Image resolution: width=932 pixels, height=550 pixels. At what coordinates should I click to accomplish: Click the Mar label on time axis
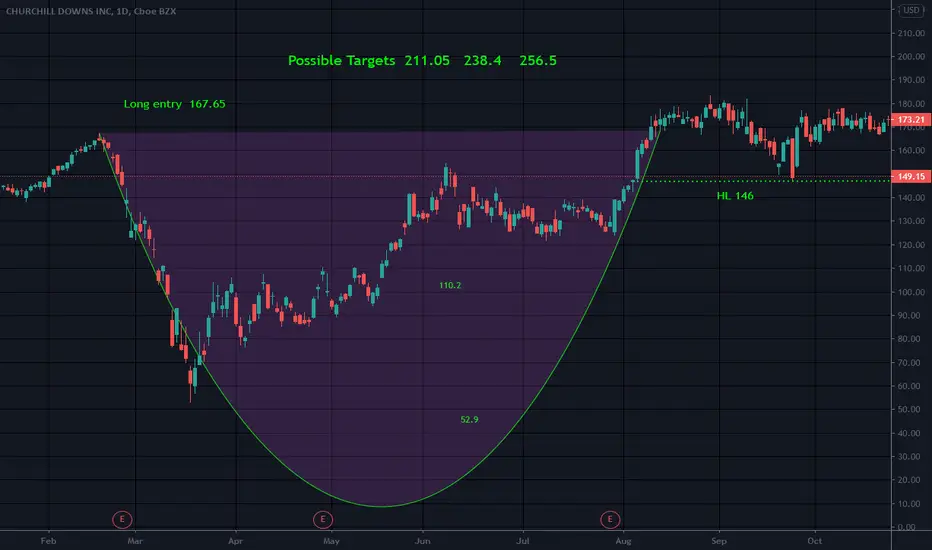click(135, 541)
